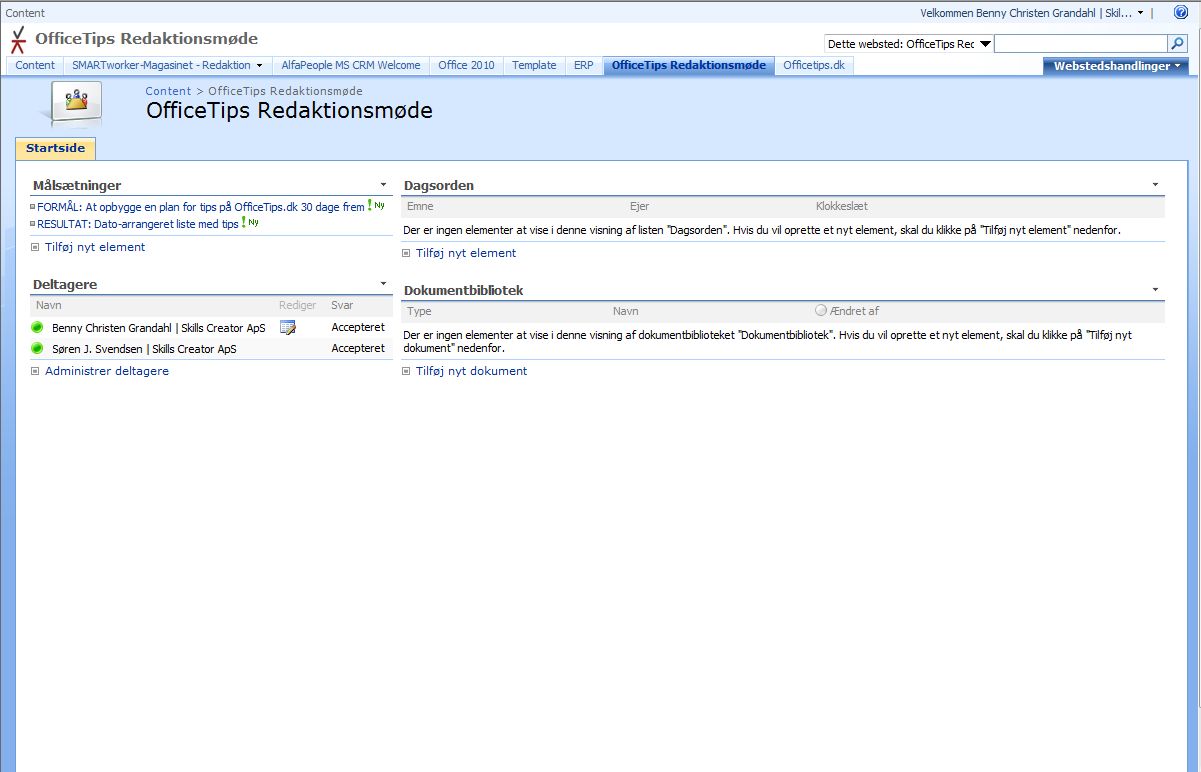Click the search magnifier icon

1177,44
